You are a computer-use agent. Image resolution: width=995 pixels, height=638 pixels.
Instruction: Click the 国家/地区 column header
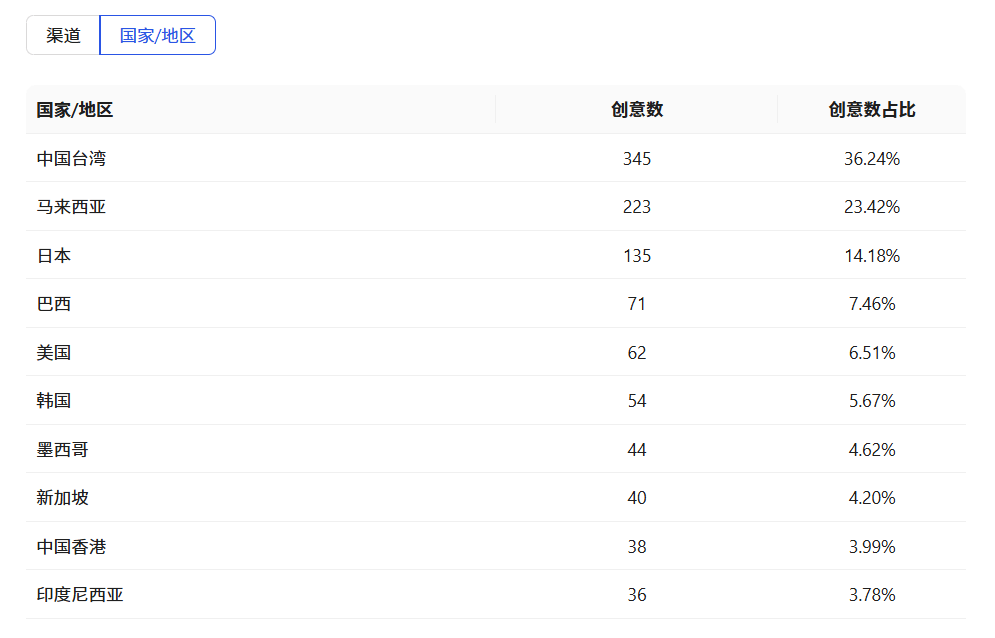[75, 110]
